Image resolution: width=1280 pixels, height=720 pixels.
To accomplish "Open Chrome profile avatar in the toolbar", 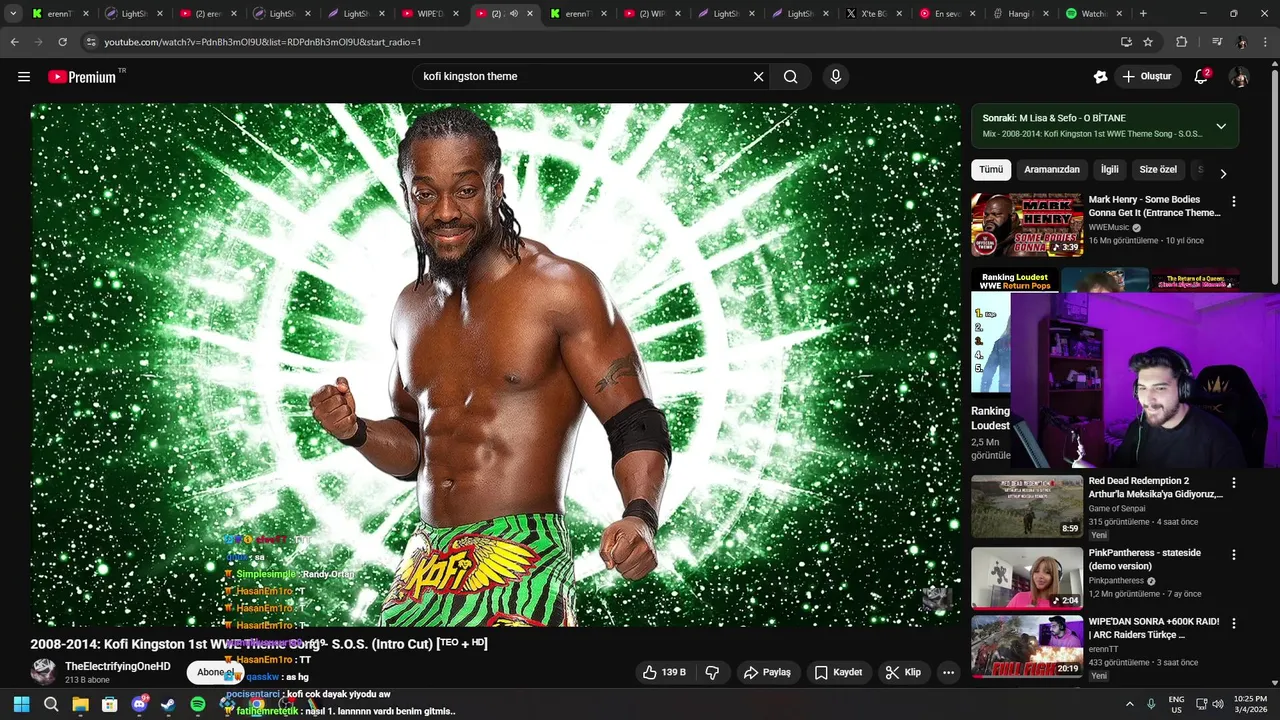I will coord(1242,42).
